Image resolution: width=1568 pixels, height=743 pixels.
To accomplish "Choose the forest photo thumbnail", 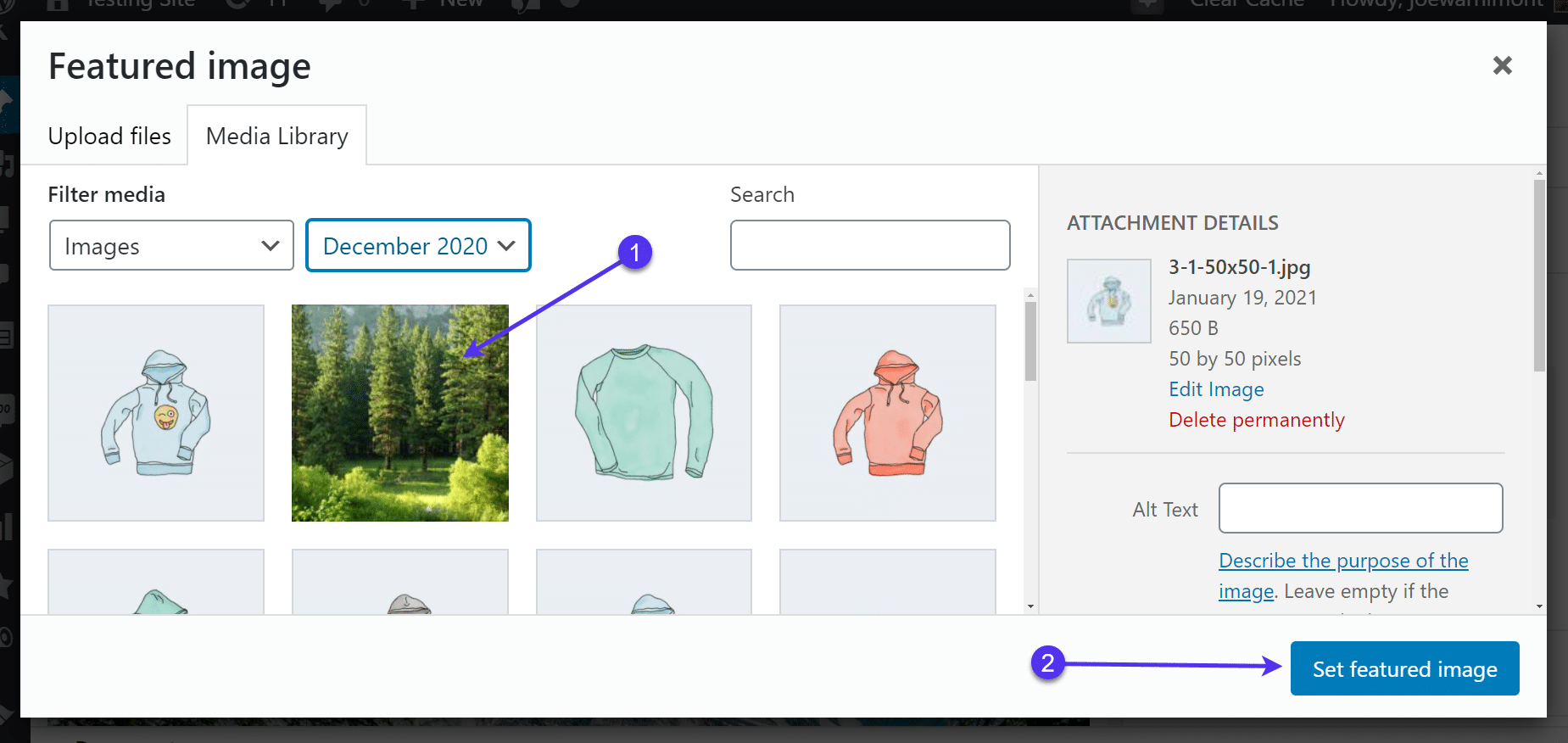I will click(399, 413).
